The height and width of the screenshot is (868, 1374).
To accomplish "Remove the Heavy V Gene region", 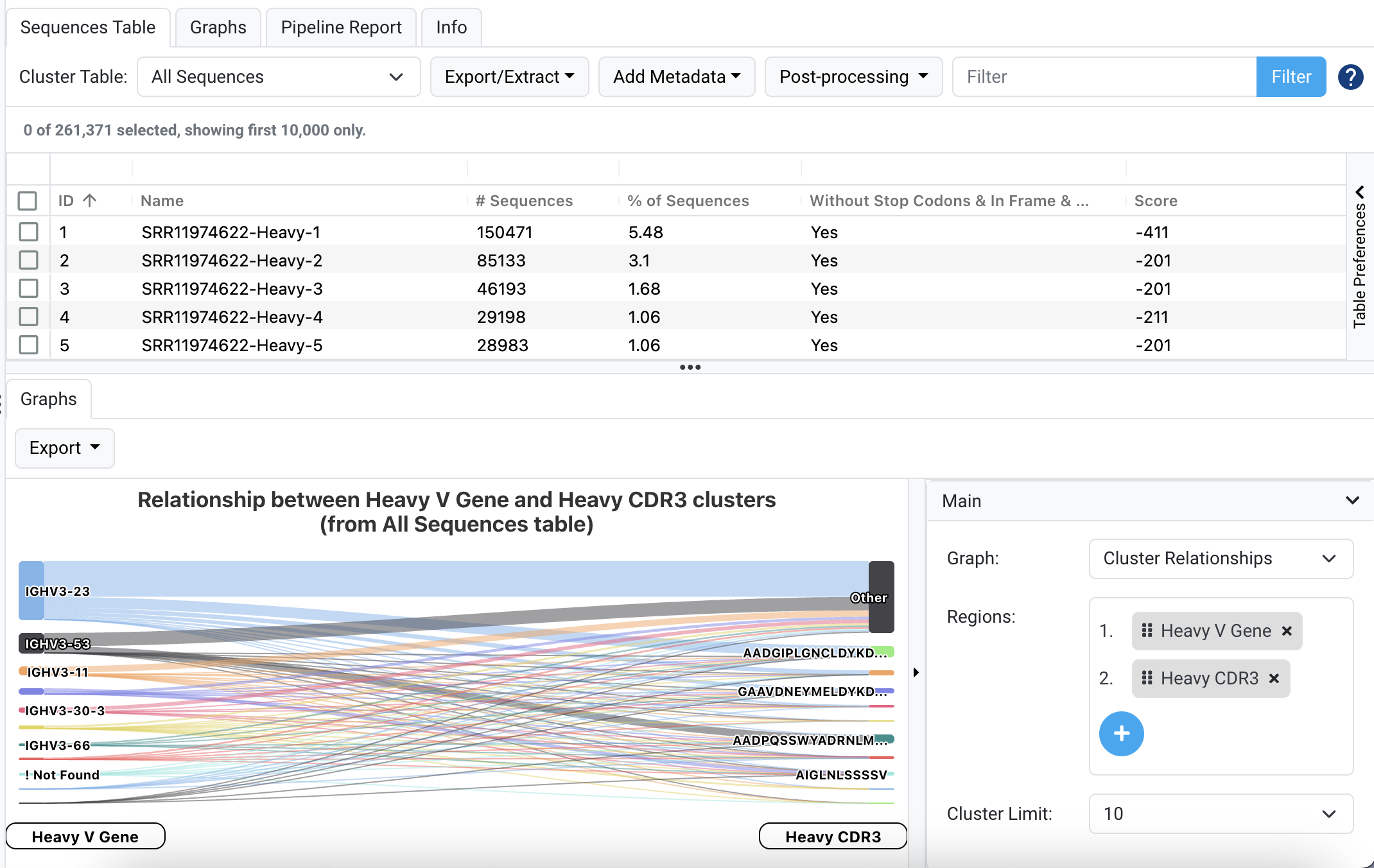I will pos(1287,631).
